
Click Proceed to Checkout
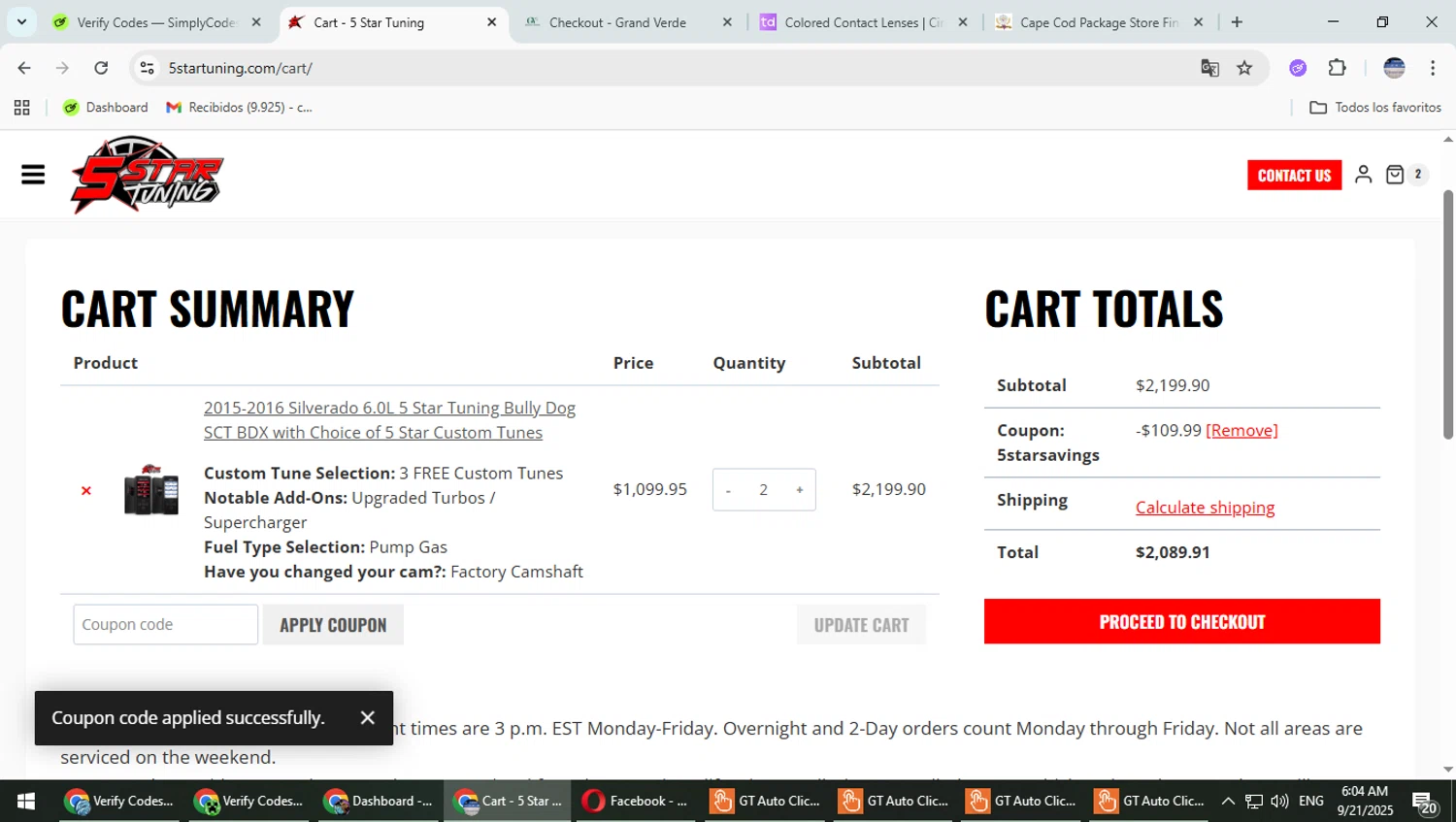coord(1182,622)
